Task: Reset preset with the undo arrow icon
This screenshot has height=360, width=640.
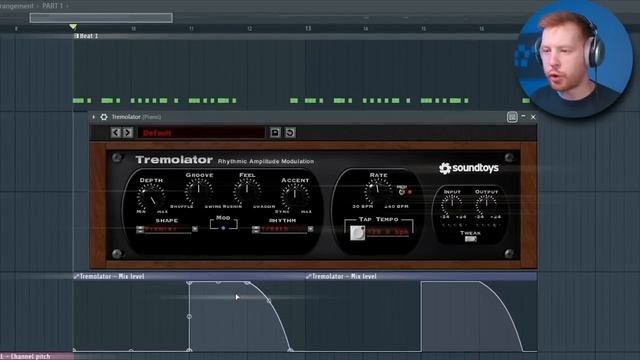Action: click(x=290, y=133)
